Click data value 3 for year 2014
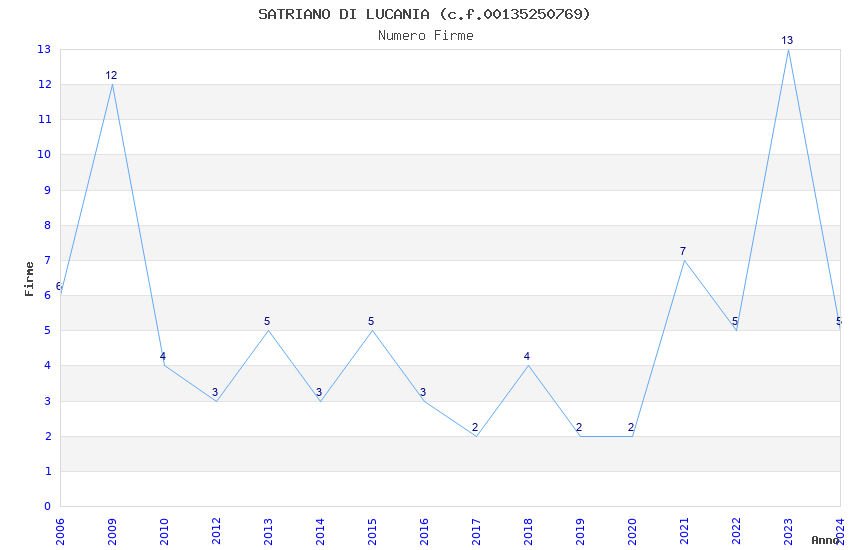This screenshot has width=850, height=550. tap(319, 392)
